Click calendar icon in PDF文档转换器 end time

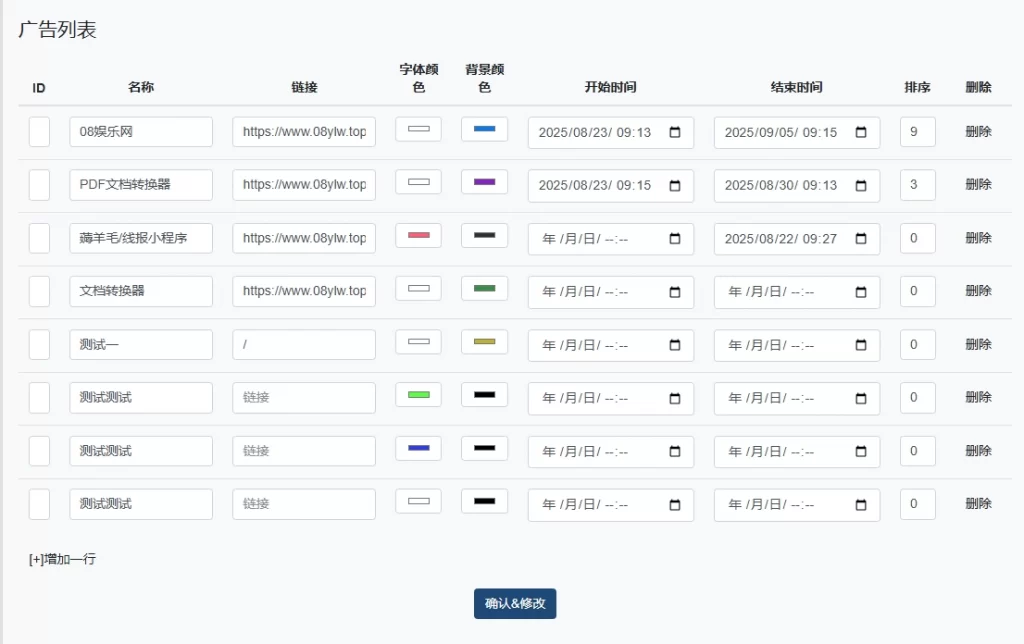(x=861, y=186)
